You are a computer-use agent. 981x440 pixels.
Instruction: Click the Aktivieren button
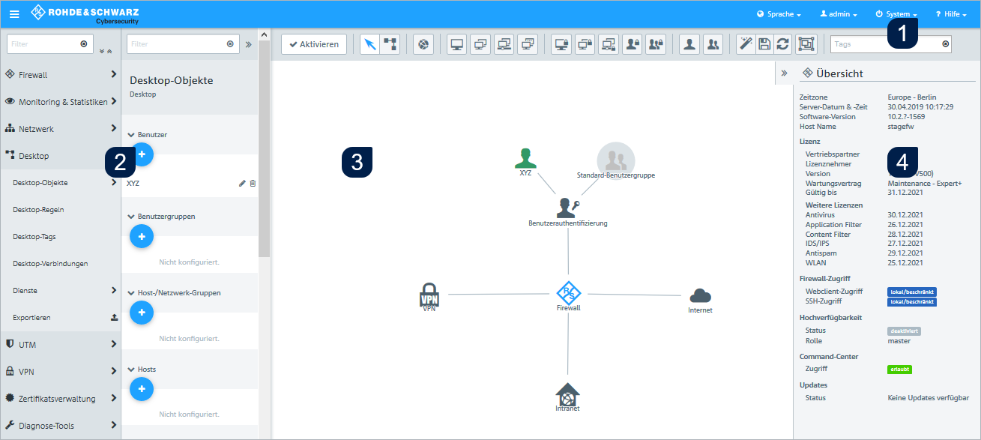[x=314, y=44]
